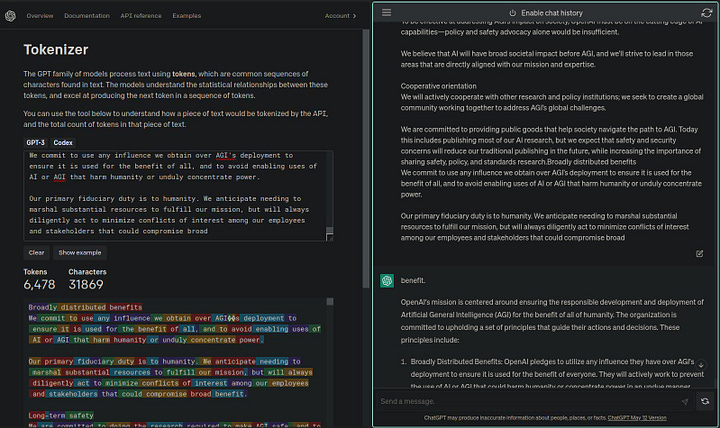Click the tokenizer page vertical scrollbar

click(366, 158)
